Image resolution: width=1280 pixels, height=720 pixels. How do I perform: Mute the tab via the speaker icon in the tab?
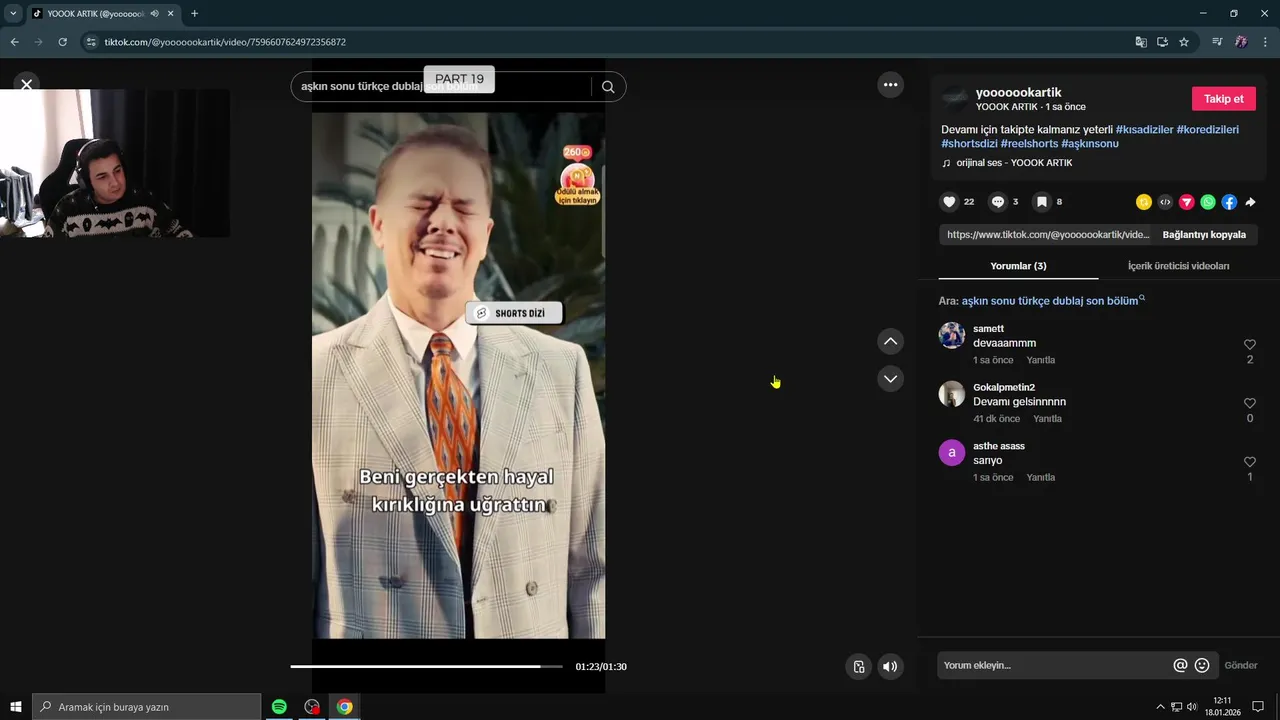155,14
